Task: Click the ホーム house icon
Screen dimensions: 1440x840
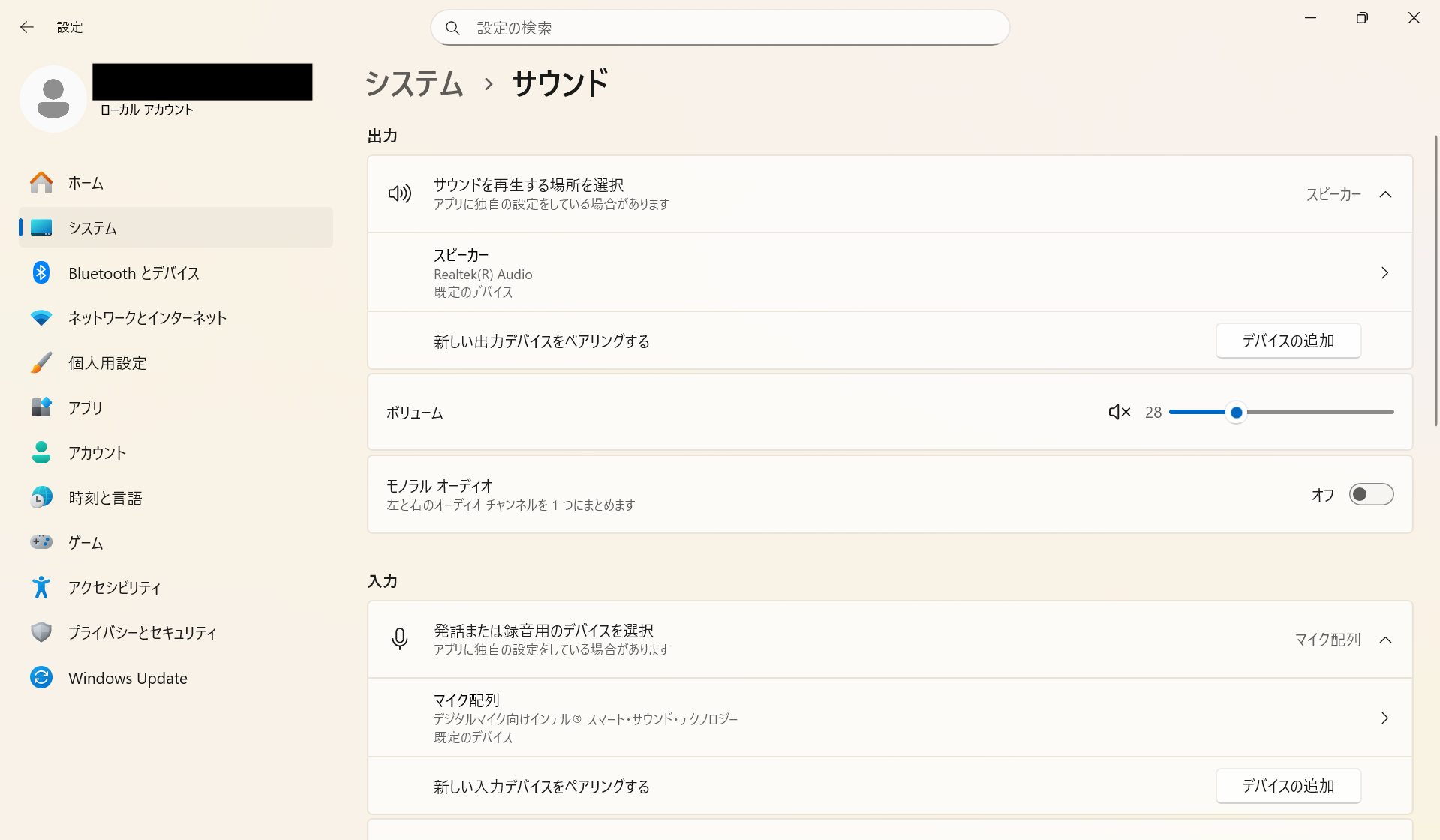Action: click(x=41, y=183)
